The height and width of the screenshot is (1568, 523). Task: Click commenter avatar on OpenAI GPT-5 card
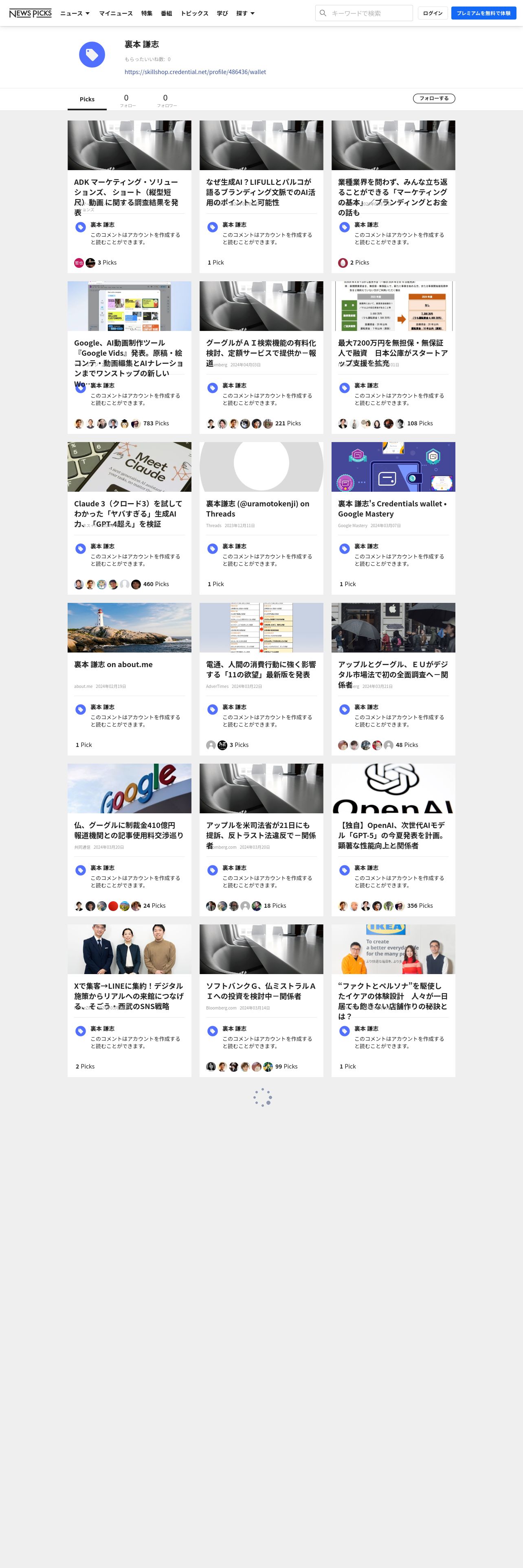(344, 870)
